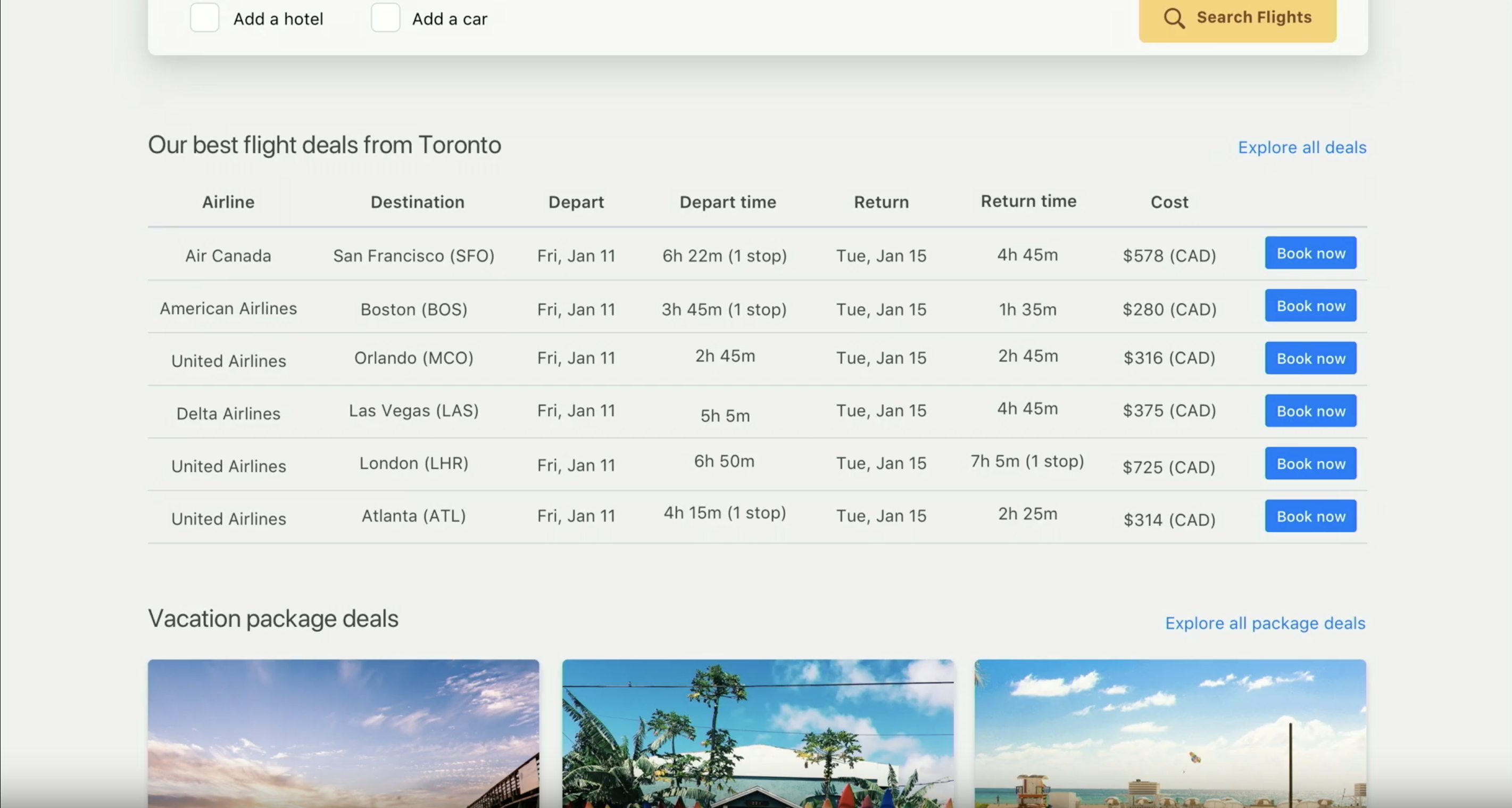
Task: Open Explore all package deals link
Action: point(1265,623)
